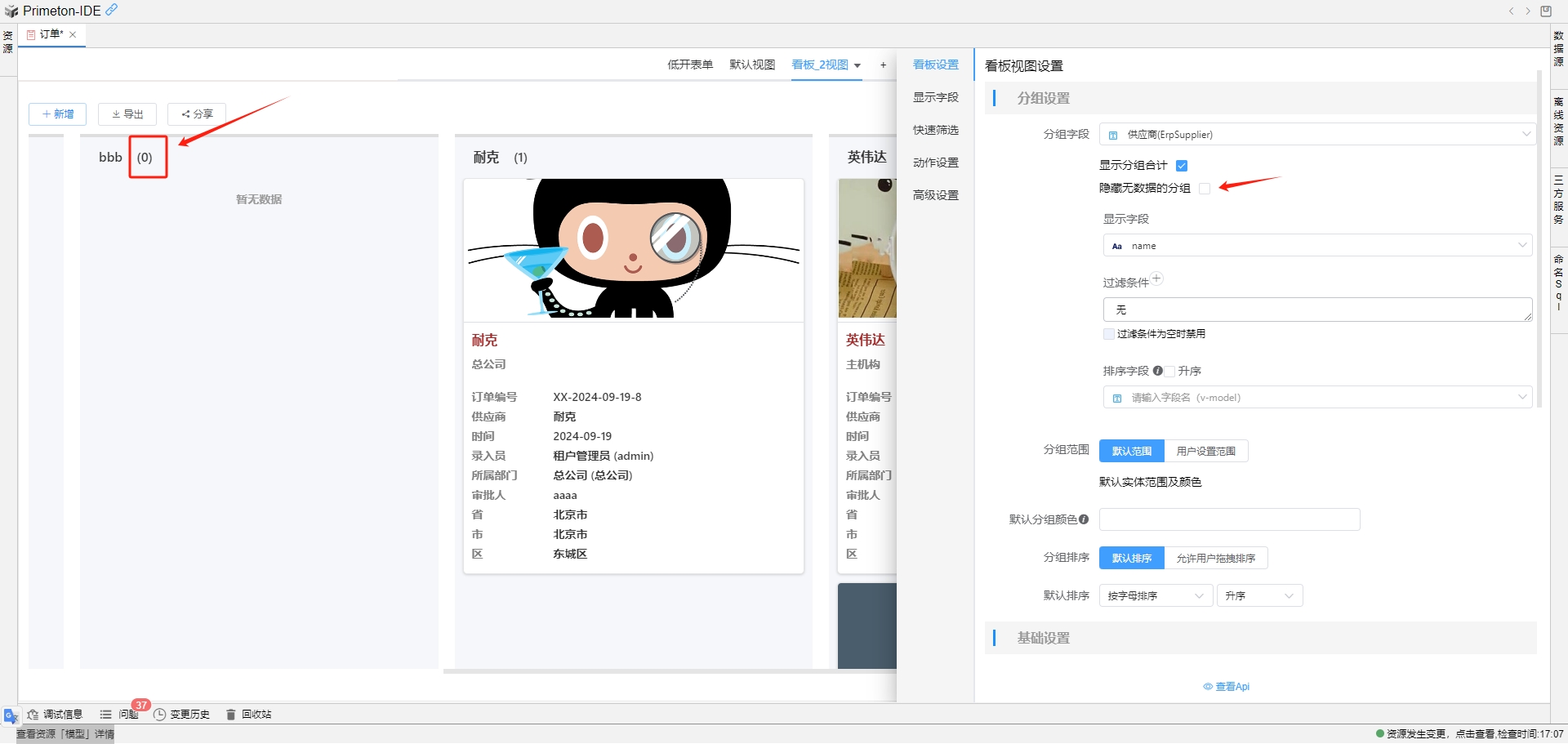1568x744 pixels.
Task: Click the info icon beside 排序字段
Action: [x=1157, y=371]
